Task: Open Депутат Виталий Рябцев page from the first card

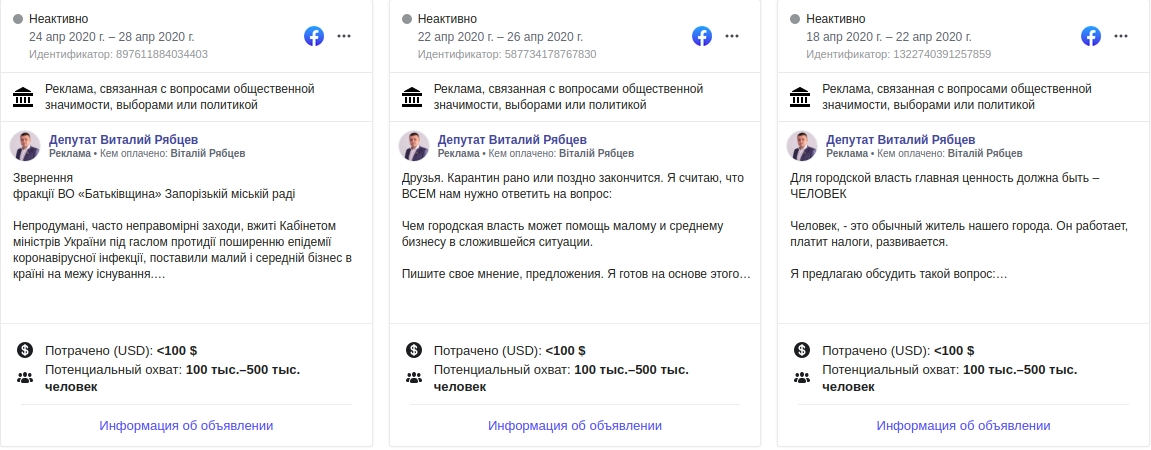Action: coord(123,139)
